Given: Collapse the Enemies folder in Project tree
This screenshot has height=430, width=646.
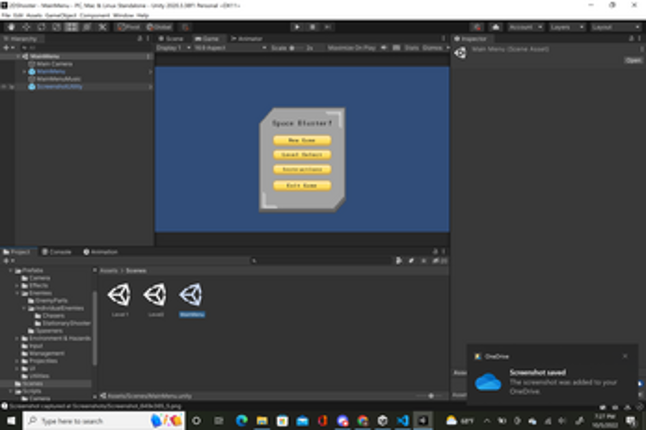Looking at the screenshot, I should coord(17,293).
